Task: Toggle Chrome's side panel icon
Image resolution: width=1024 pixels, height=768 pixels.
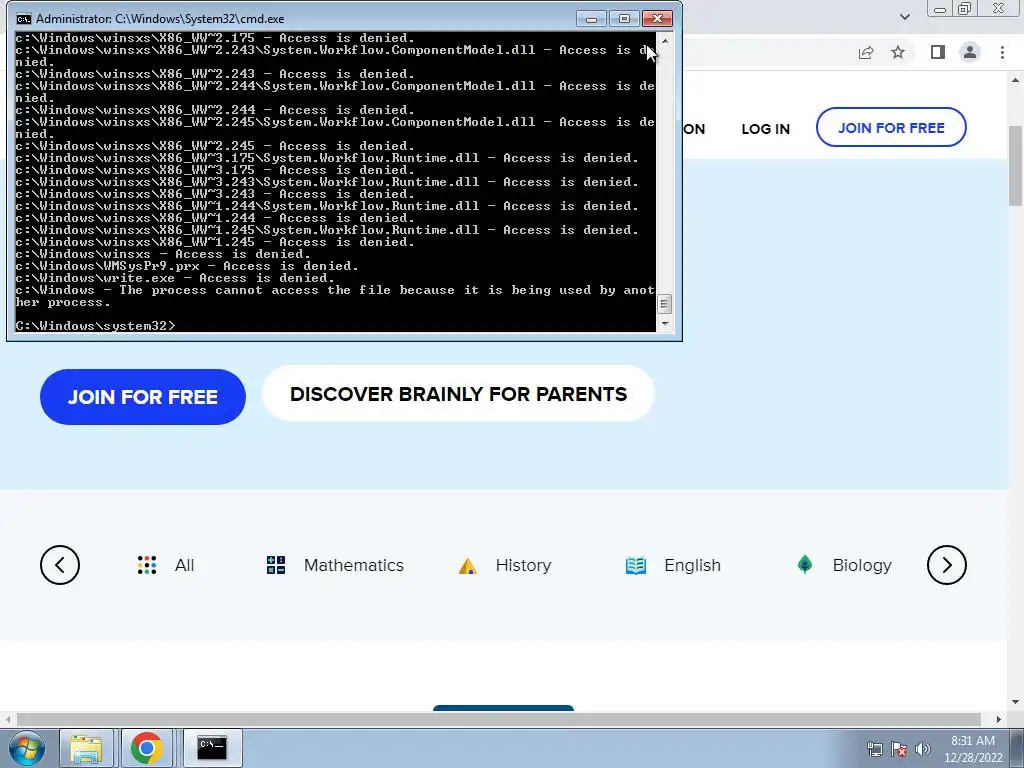Action: point(938,52)
